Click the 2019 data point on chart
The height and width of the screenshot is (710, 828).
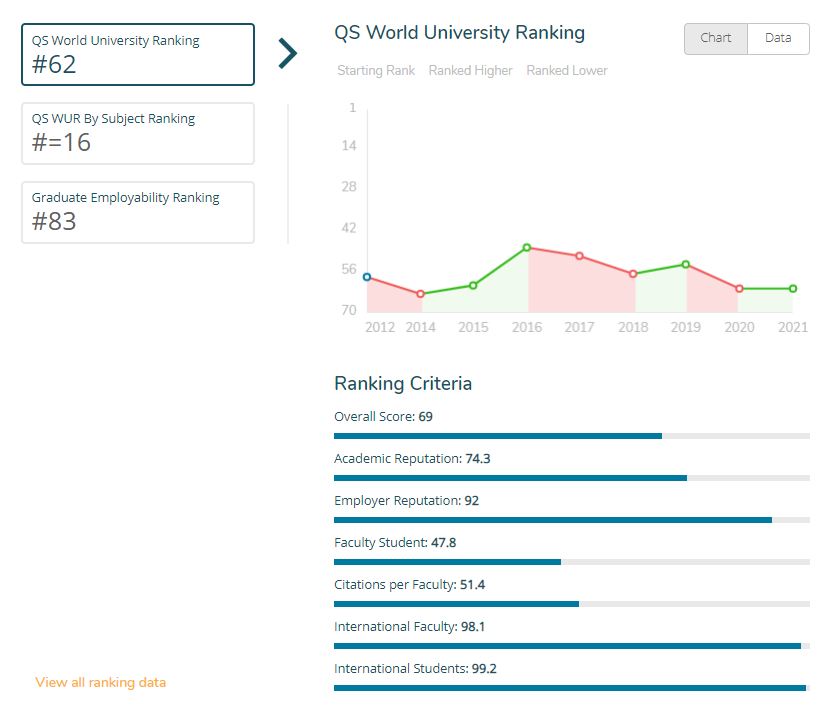pos(685,264)
